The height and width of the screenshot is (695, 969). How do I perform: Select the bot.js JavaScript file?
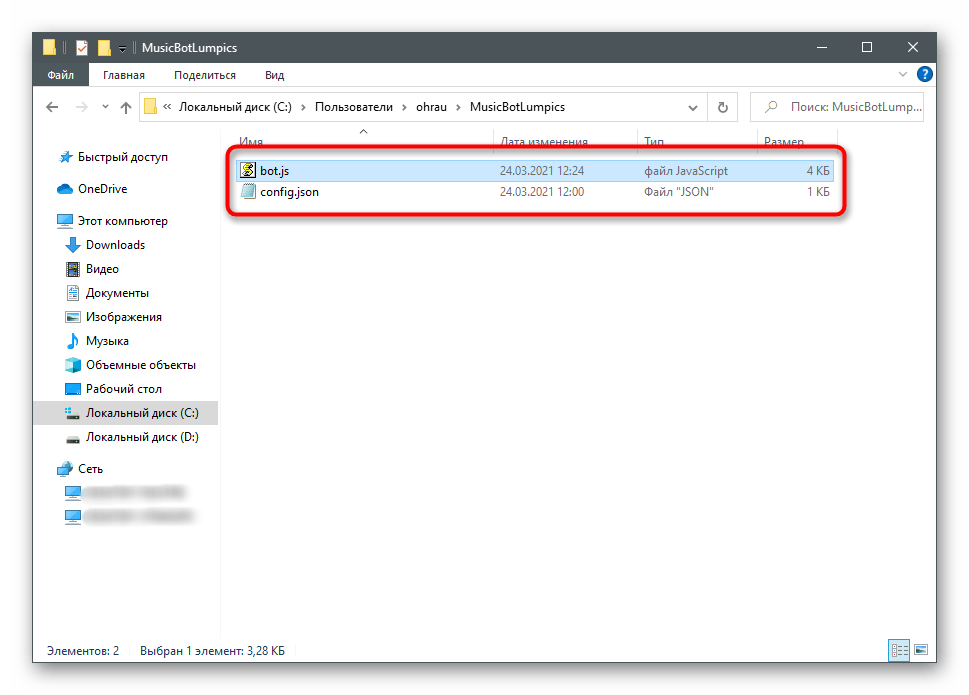(x=275, y=171)
